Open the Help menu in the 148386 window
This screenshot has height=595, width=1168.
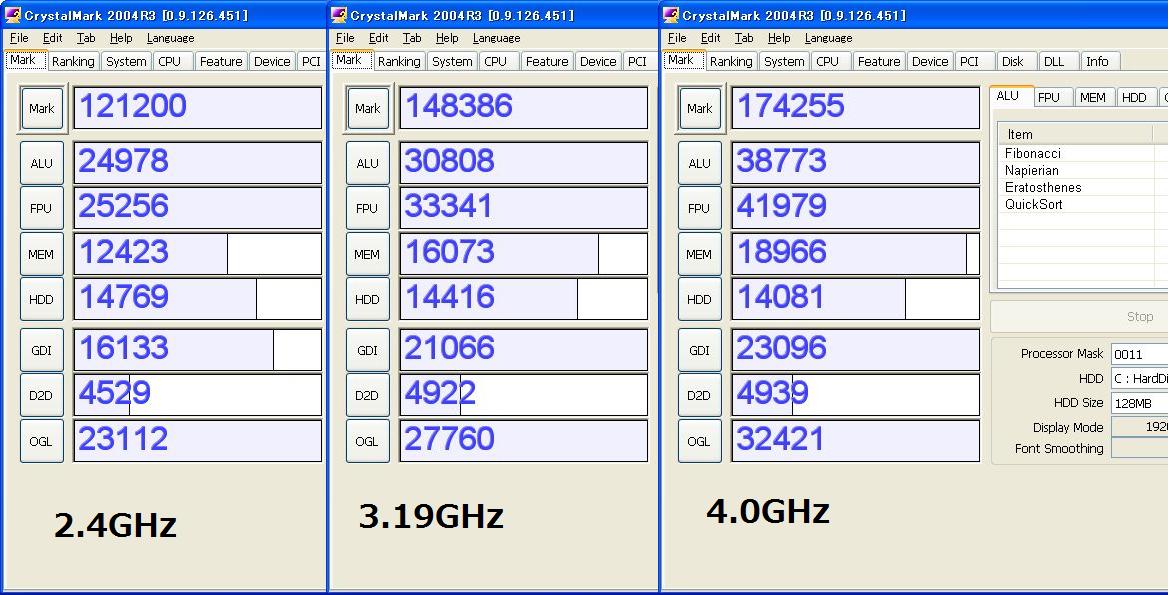coord(447,38)
